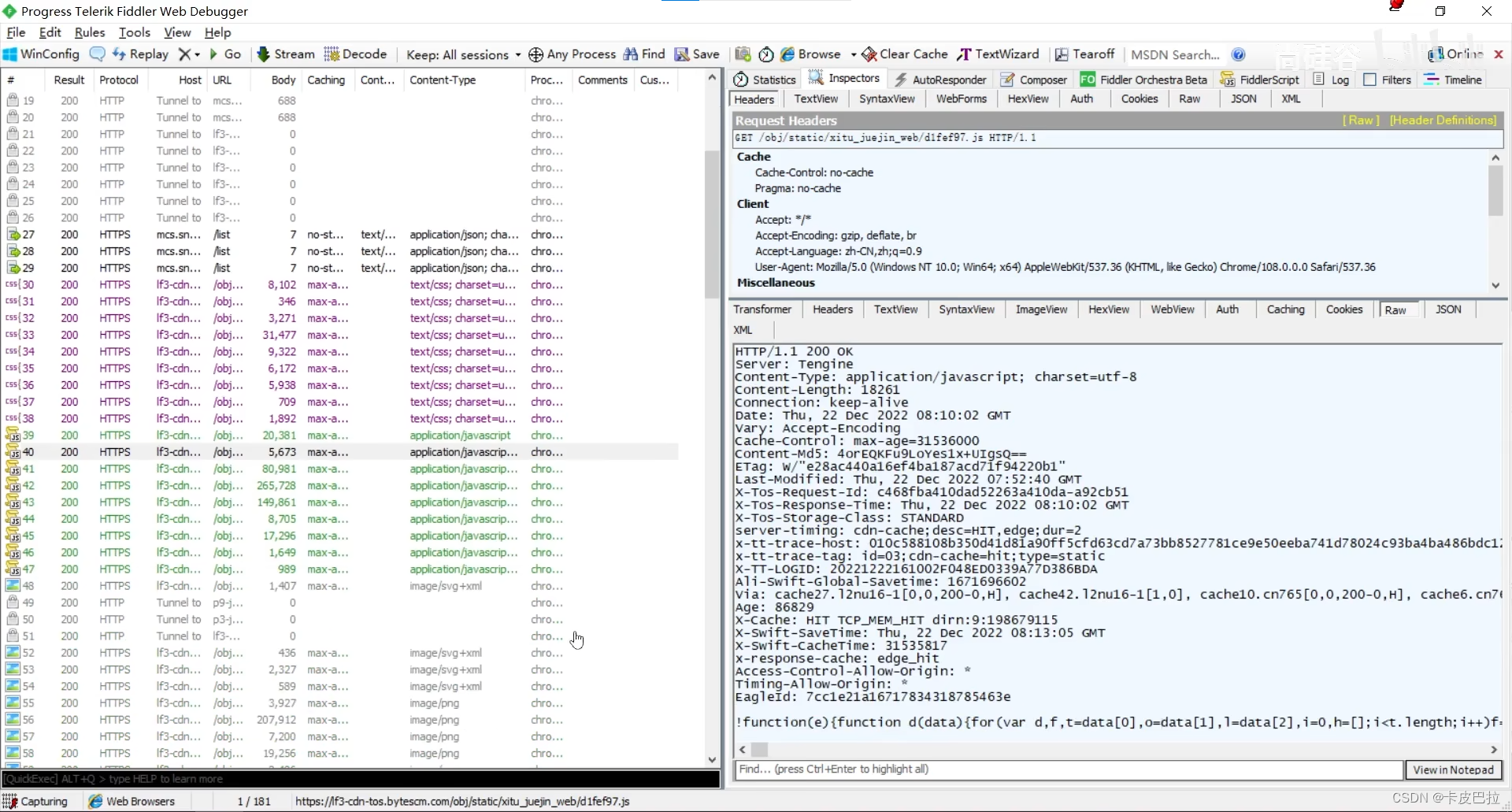The width and height of the screenshot is (1512, 812).
Task: Click the Online status indicator
Action: (1455, 54)
